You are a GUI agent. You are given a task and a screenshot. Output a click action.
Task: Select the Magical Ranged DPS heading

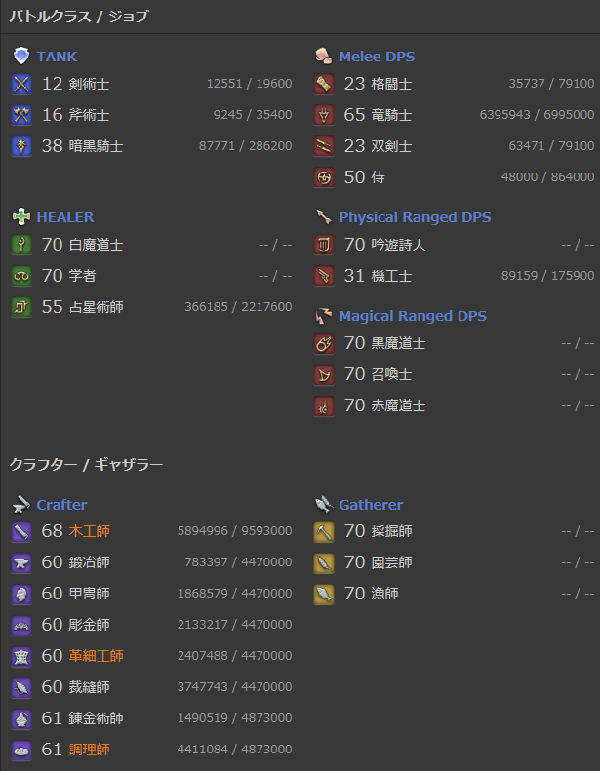point(413,316)
